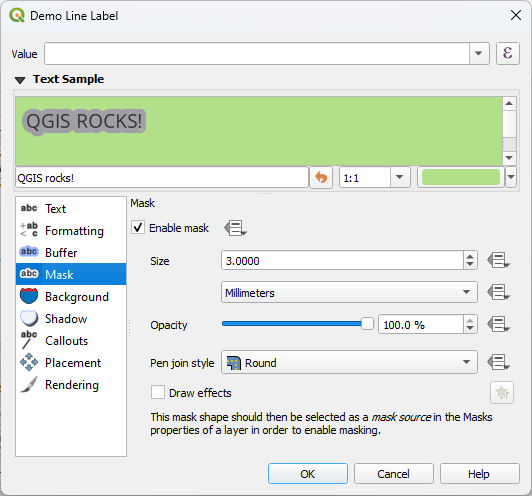Open data-defined override for Opacity
532x496 pixels.
[498, 324]
